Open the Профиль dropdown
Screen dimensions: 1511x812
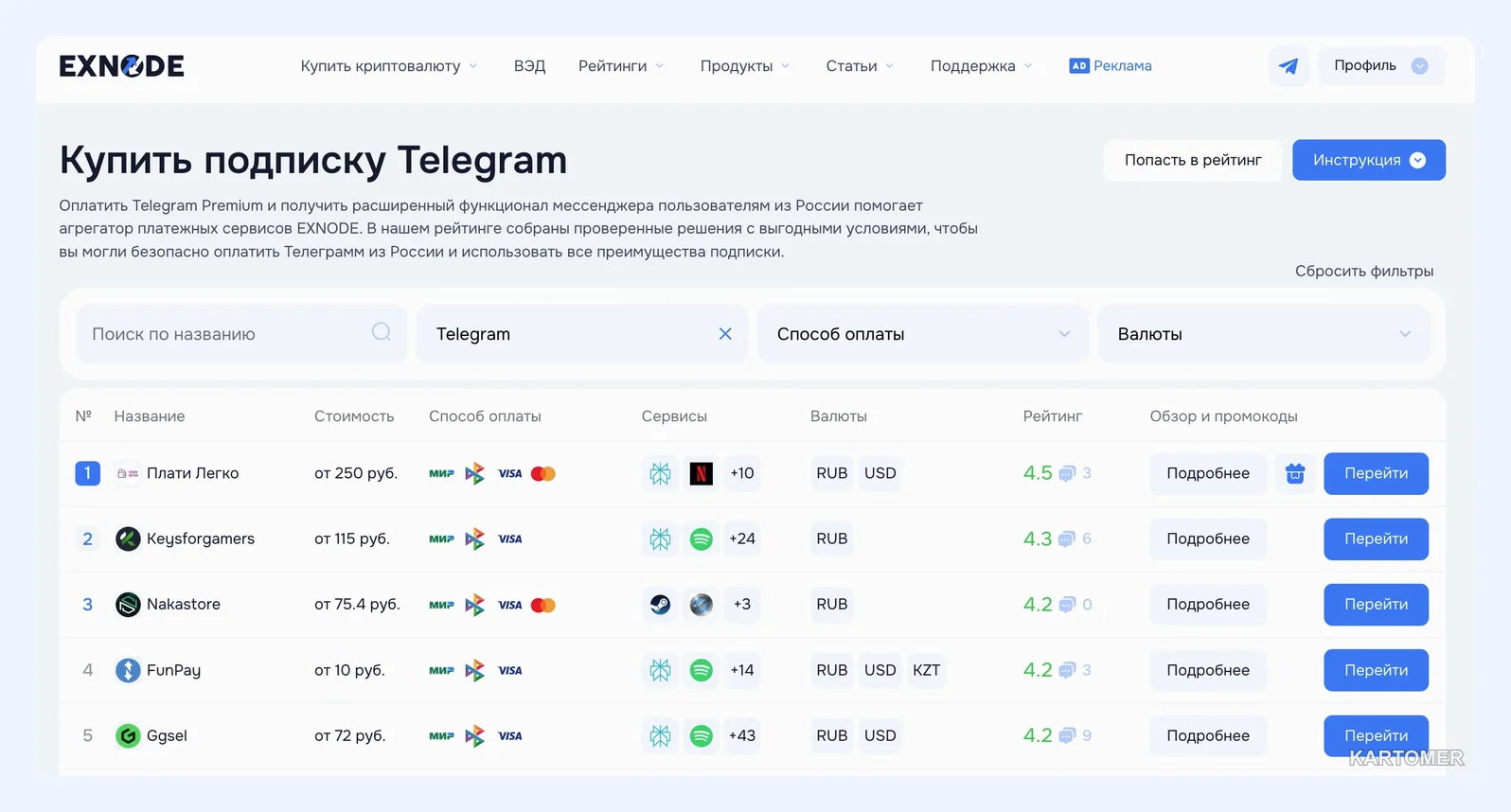click(x=1381, y=66)
